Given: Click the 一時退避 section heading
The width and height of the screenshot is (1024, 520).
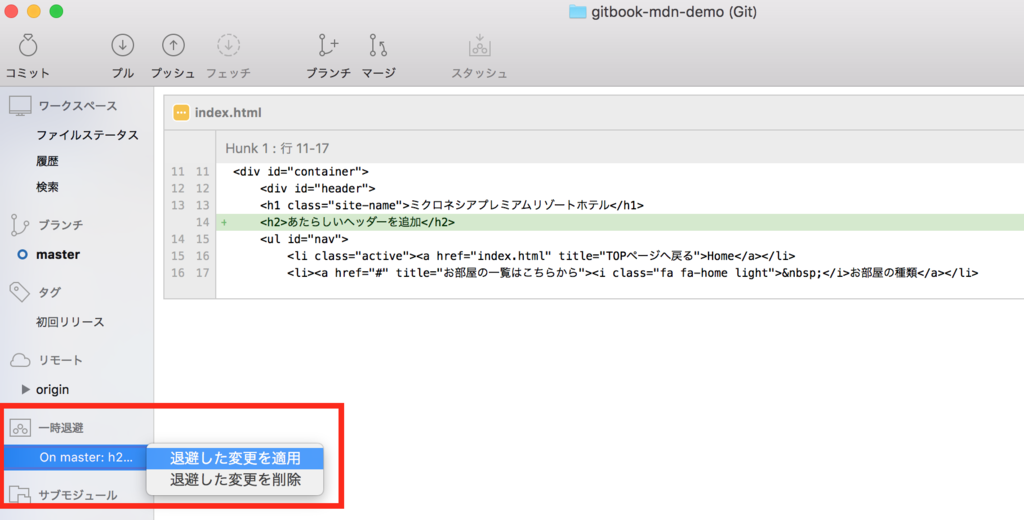Looking at the screenshot, I should pos(61,428).
